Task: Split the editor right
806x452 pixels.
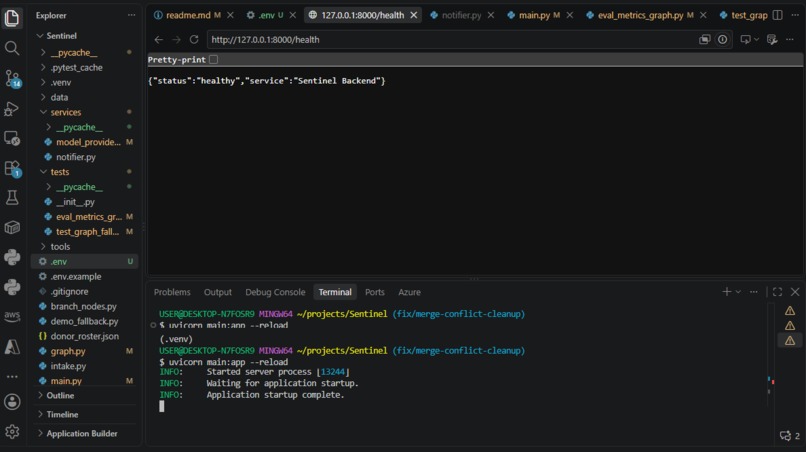Action: click(778, 15)
